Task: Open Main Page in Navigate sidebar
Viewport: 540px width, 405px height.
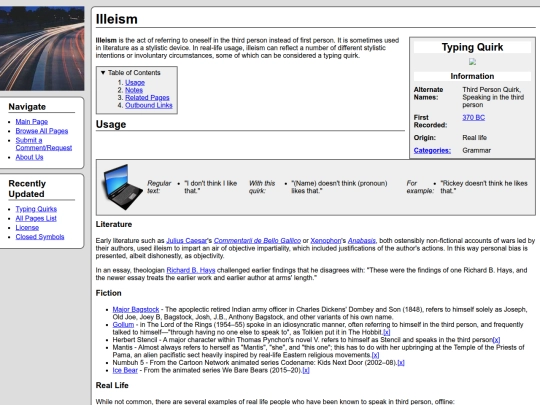Action: pyautogui.click(x=32, y=122)
